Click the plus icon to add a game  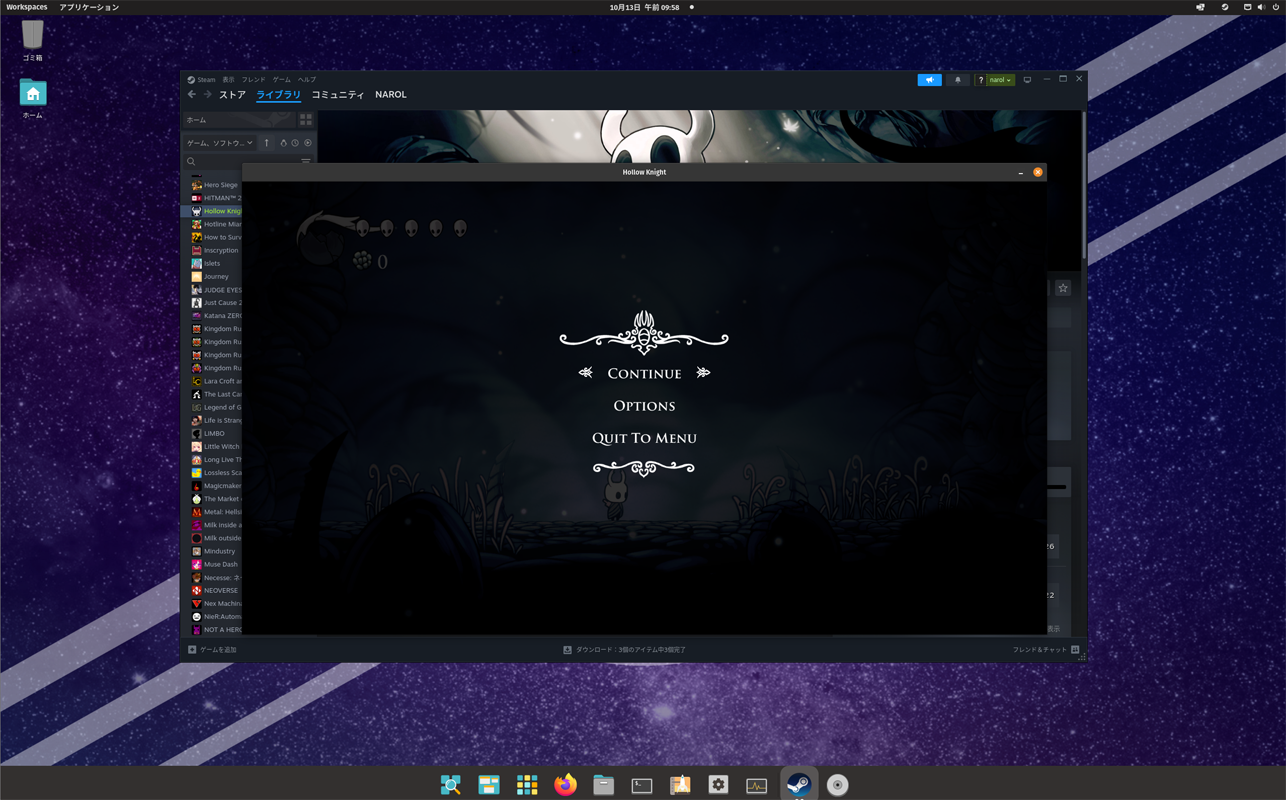coord(192,650)
